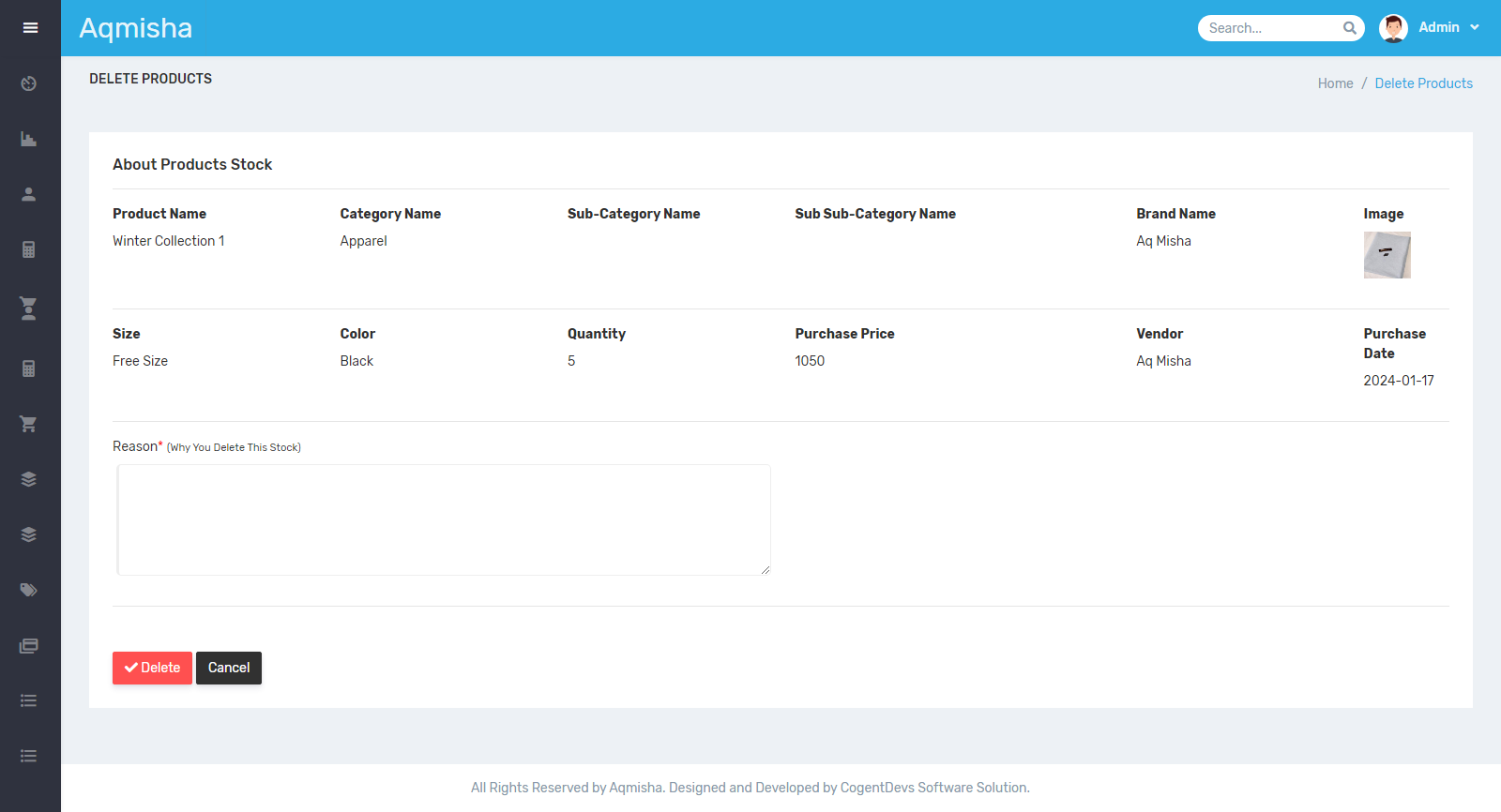This screenshot has width=1501, height=812.
Task: Open the bar chart reports icon
Action: point(29,139)
